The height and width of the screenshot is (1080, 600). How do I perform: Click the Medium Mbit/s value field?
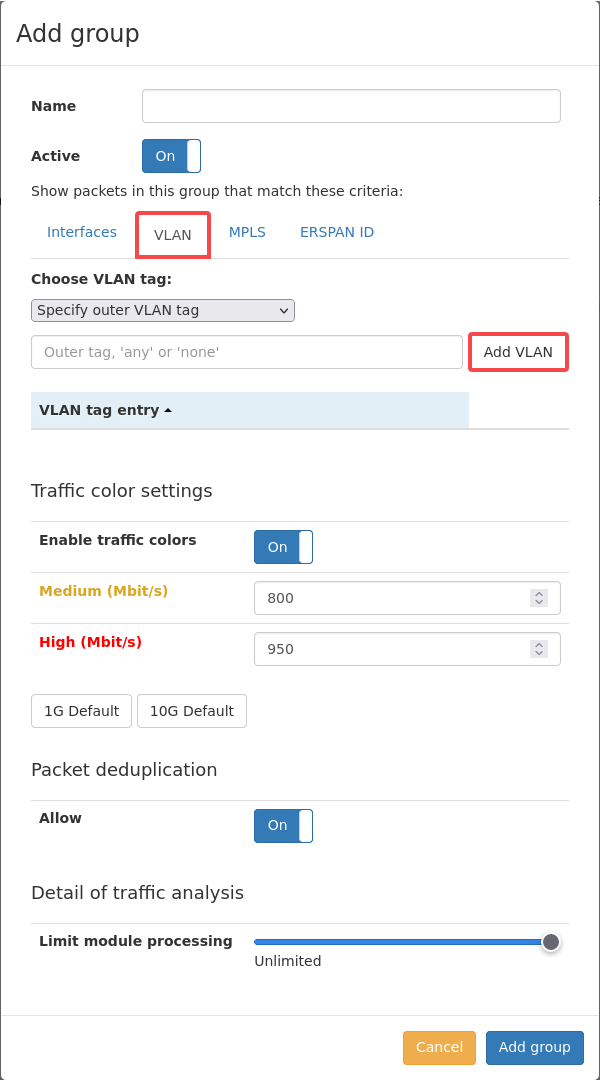tap(407, 598)
